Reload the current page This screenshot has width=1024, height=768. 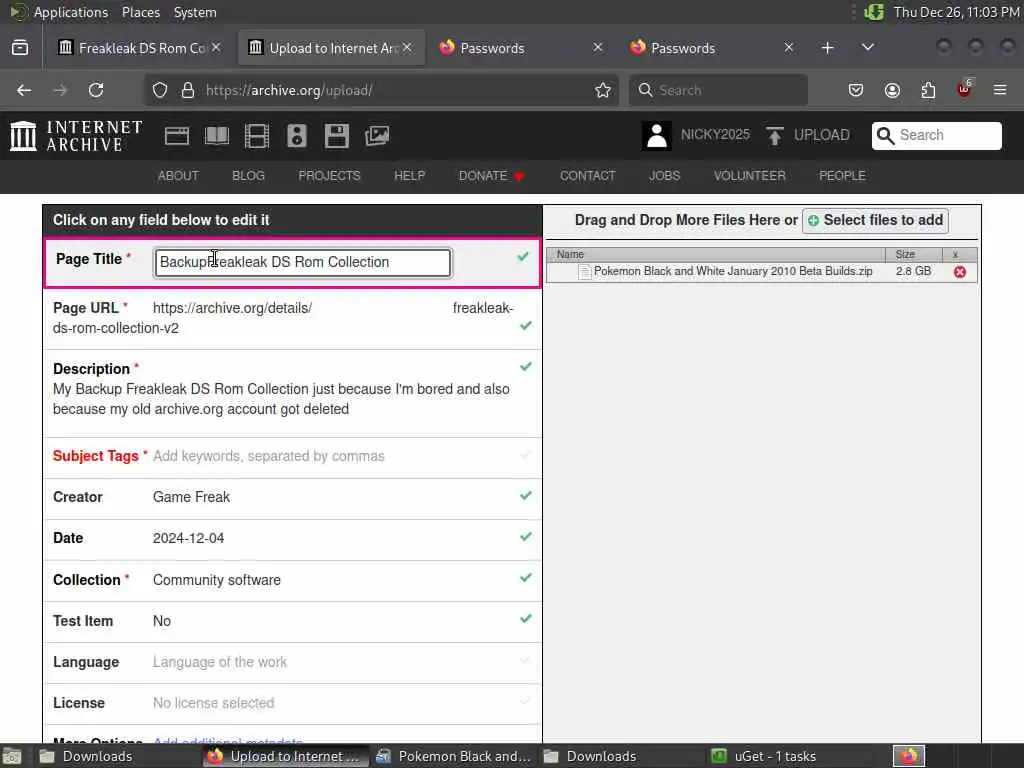tap(96, 90)
